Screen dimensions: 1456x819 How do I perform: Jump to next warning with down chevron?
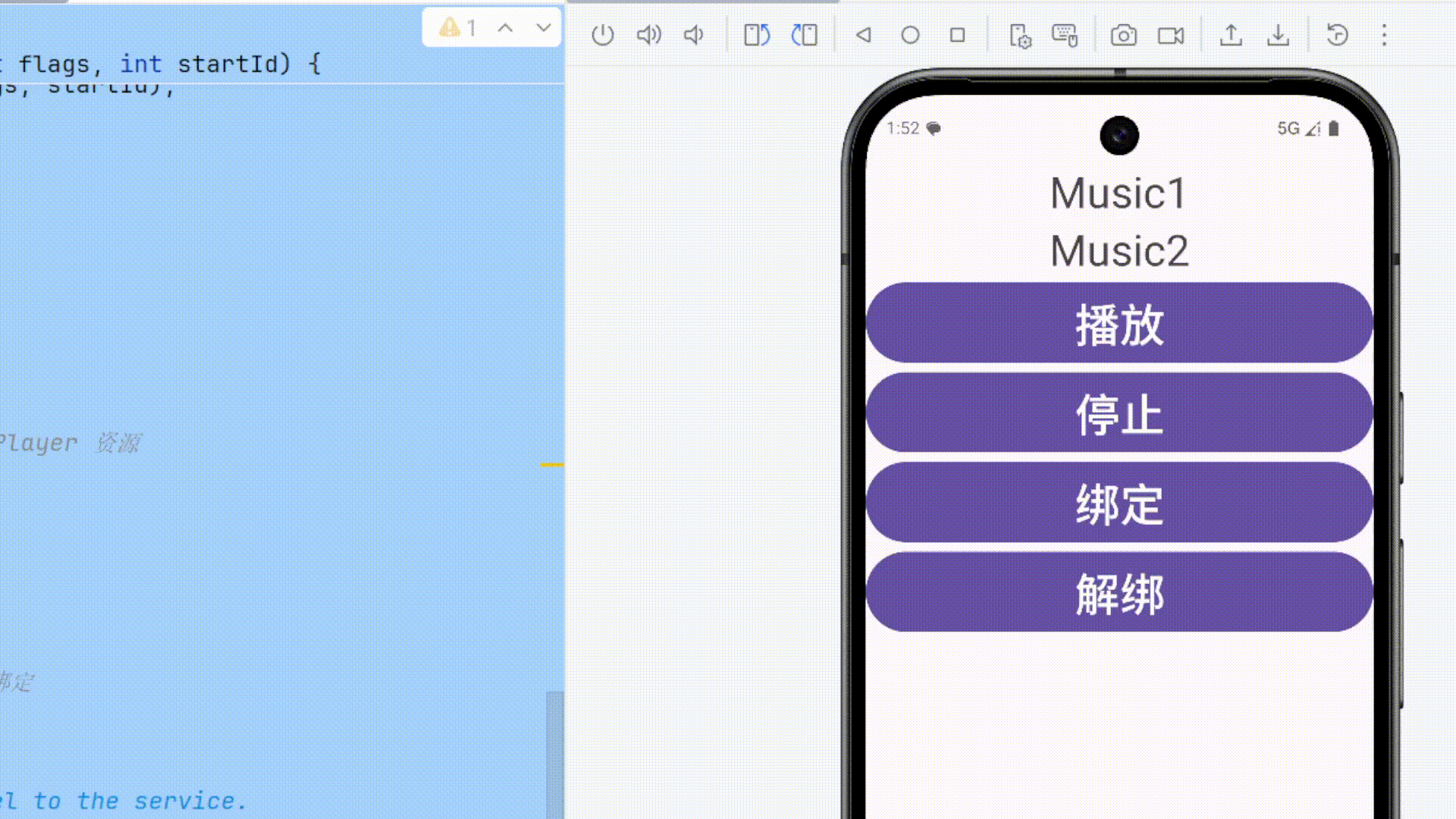[x=543, y=28]
